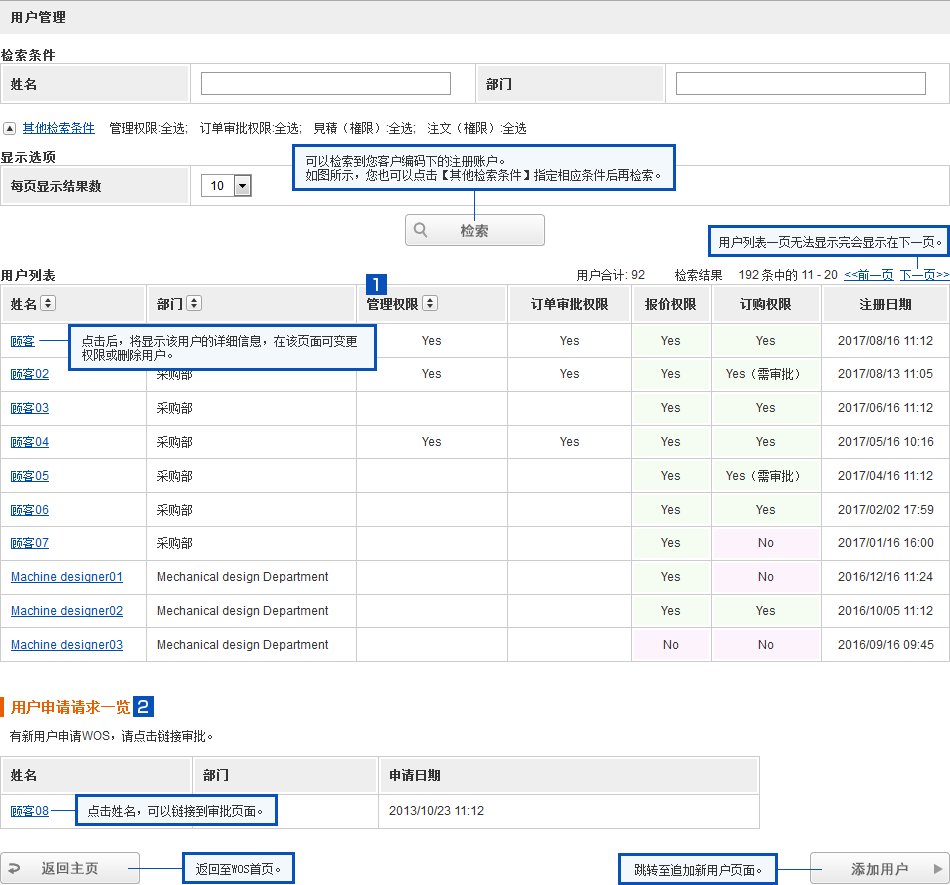
Task: Click the 报价权限 column header
Action: click(x=671, y=304)
